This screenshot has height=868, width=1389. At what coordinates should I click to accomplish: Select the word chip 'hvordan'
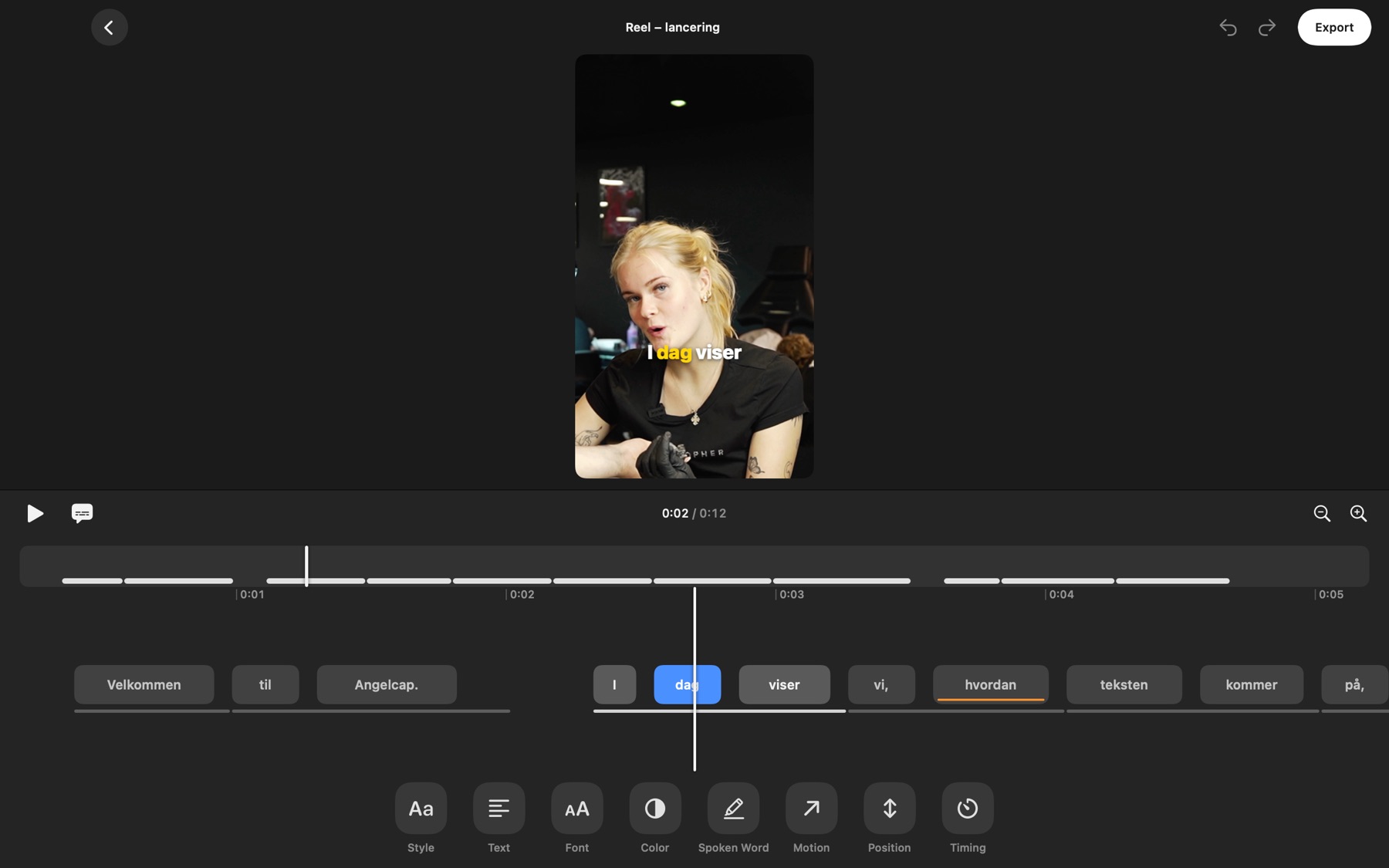(x=990, y=684)
